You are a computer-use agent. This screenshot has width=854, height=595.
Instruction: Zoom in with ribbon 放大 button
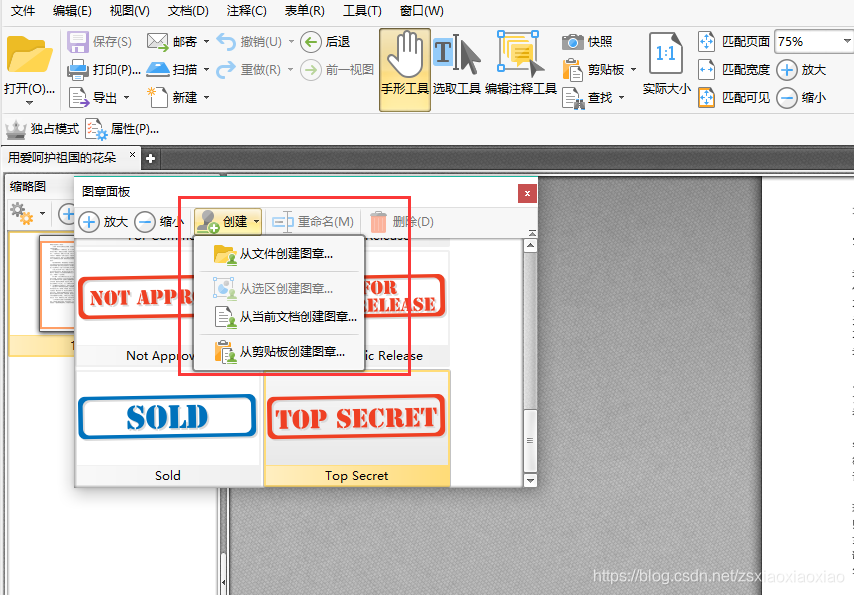pos(801,70)
